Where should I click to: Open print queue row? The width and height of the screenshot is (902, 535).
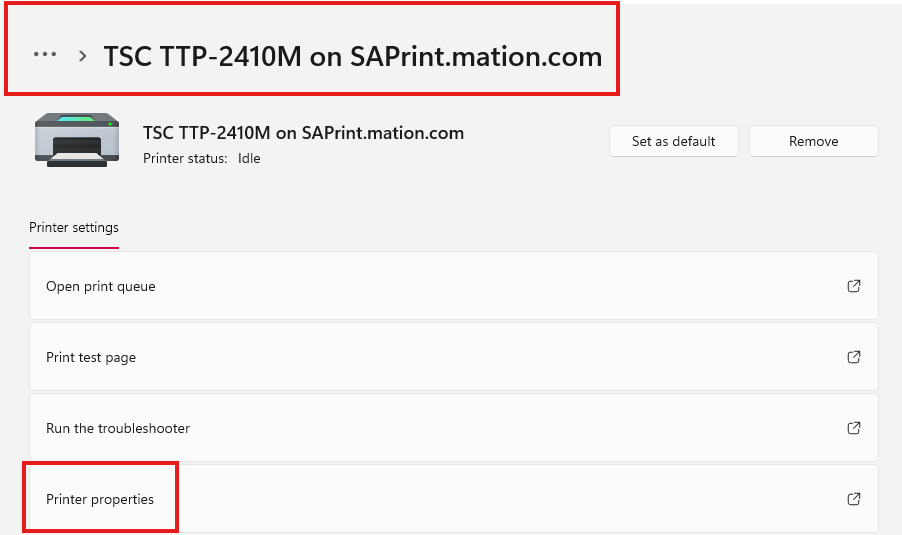[454, 286]
